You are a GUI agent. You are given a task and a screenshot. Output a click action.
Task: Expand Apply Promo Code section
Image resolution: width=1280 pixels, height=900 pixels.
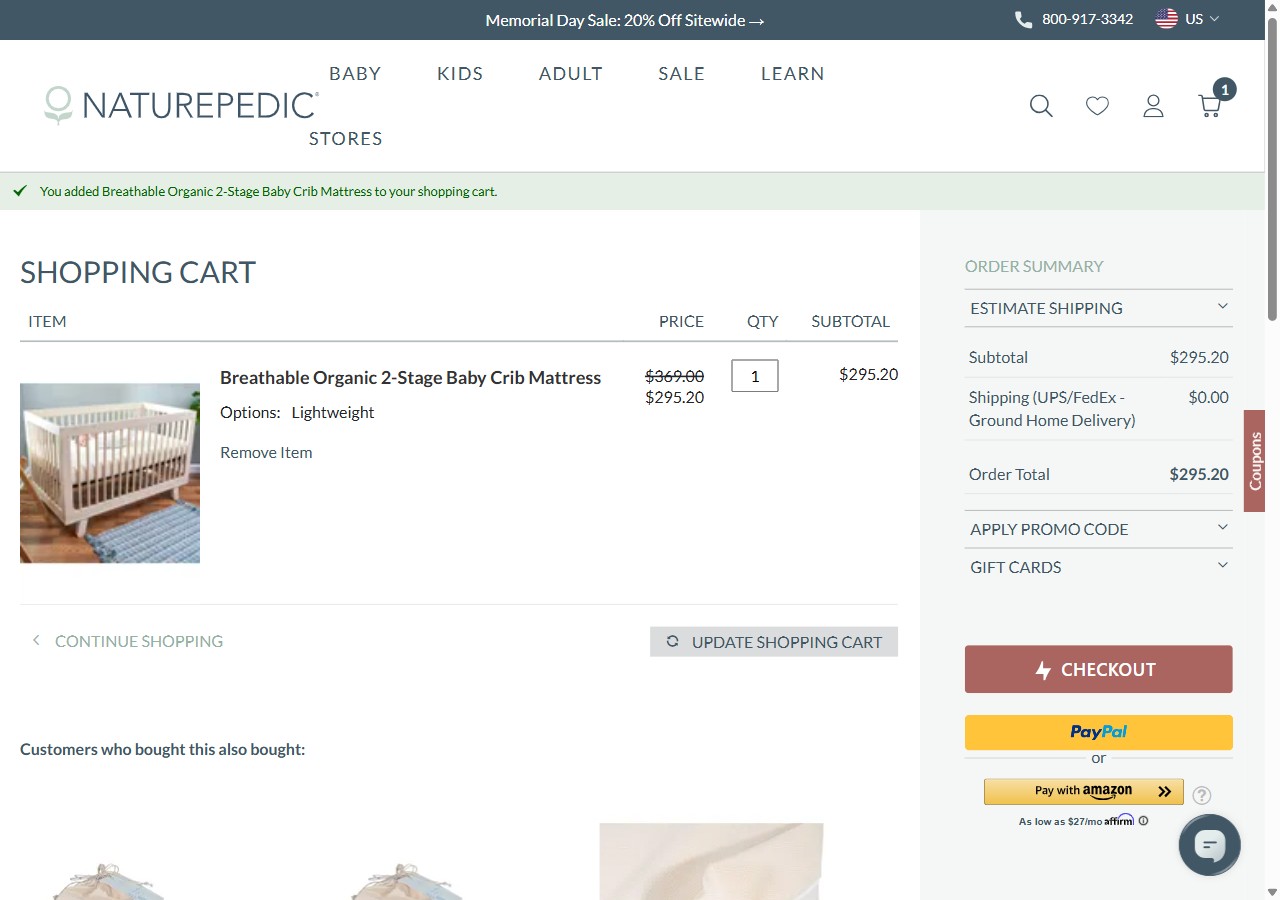pos(1099,529)
